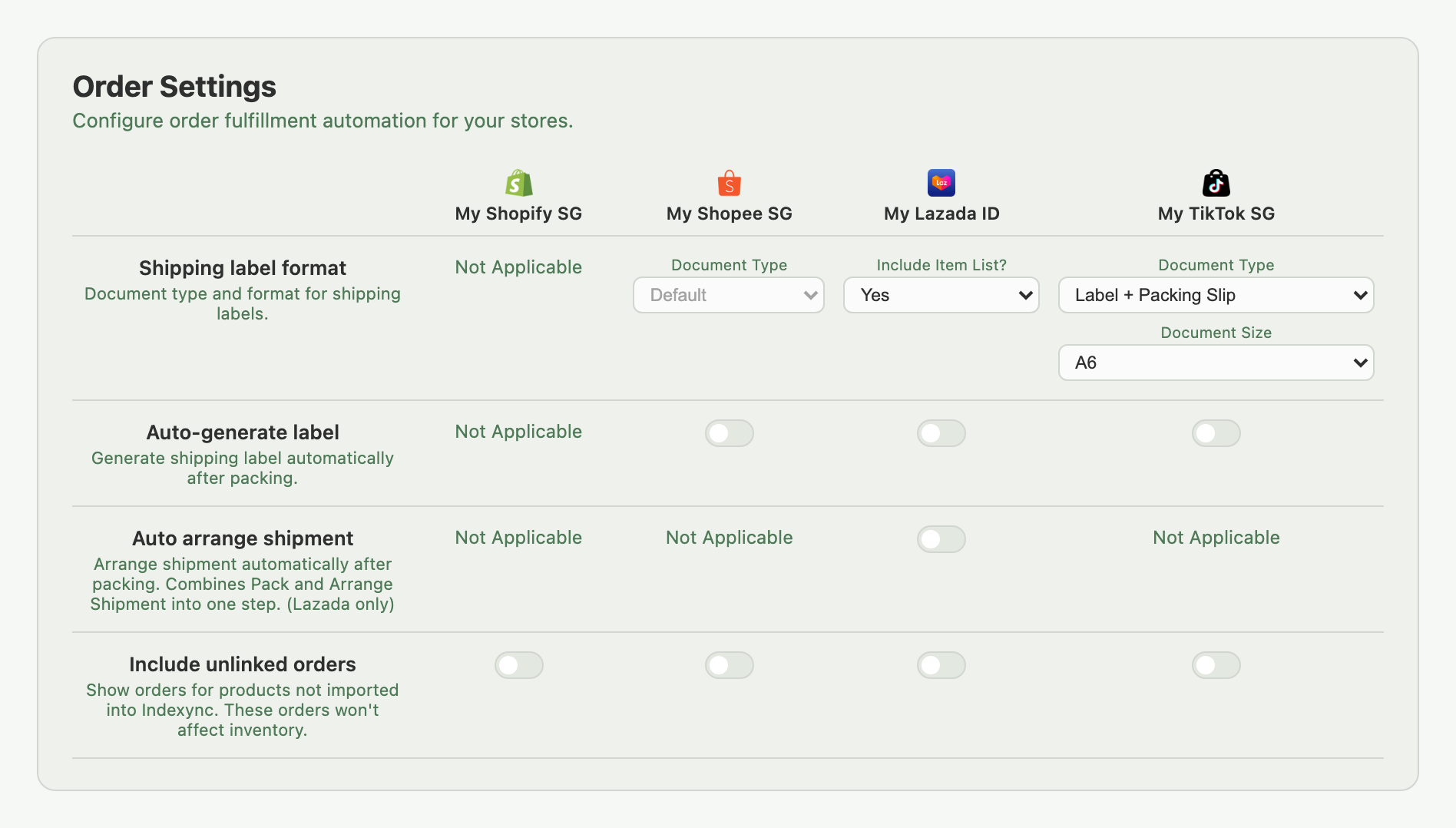Open Shopee Document Type dropdown showing Default

pos(729,295)
